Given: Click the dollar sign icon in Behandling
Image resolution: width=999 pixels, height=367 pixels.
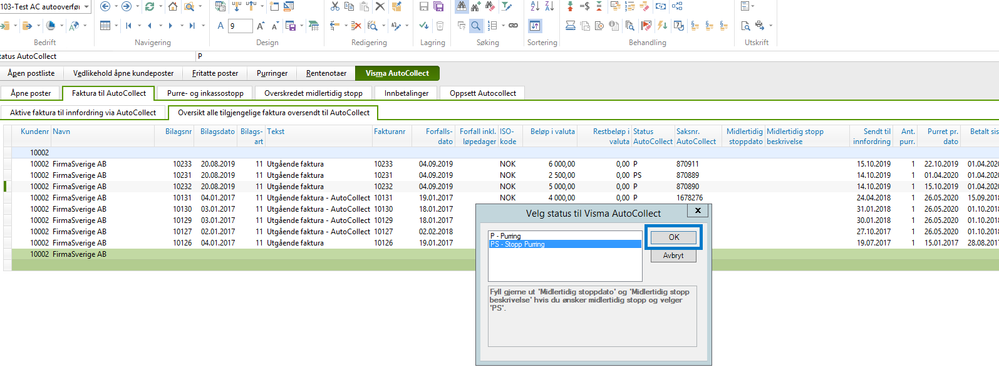Looking at the screenshot, I should pos(584,6).
